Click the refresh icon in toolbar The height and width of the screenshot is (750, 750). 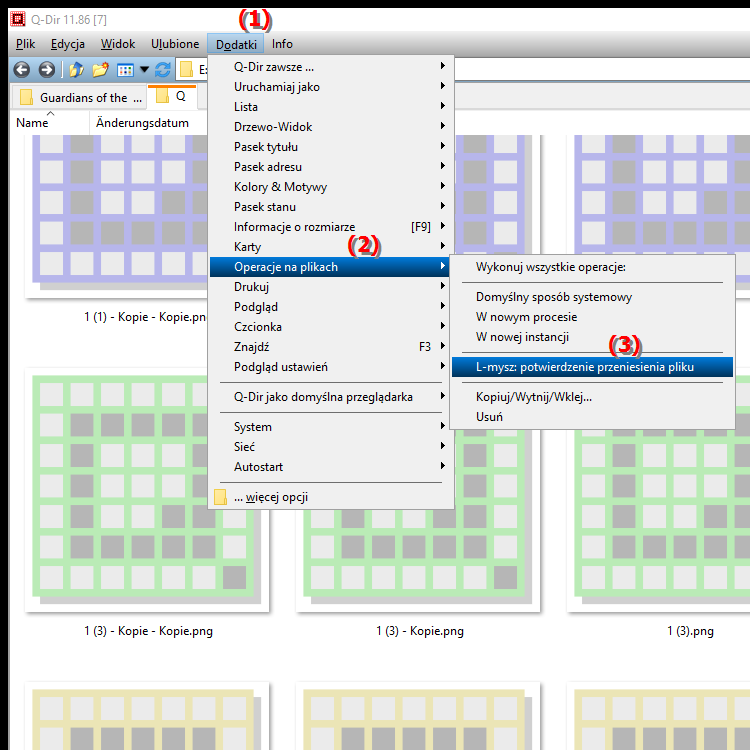coord(163,70)
